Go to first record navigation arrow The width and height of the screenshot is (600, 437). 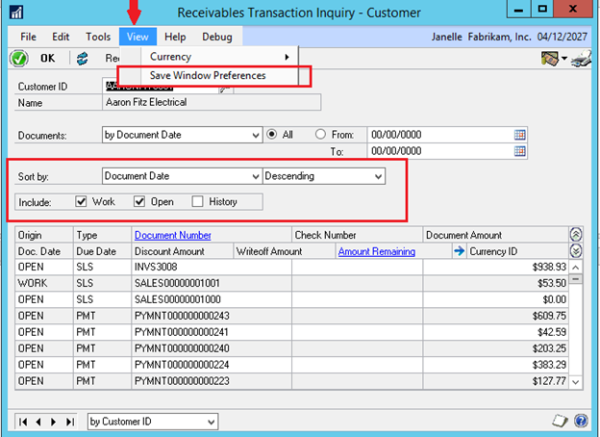pyautogui.click(x=22, y=421)
